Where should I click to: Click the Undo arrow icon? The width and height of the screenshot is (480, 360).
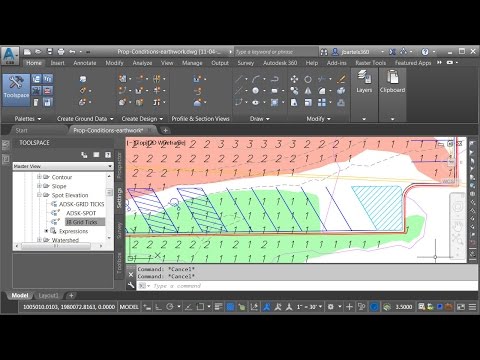click(72, 52)
